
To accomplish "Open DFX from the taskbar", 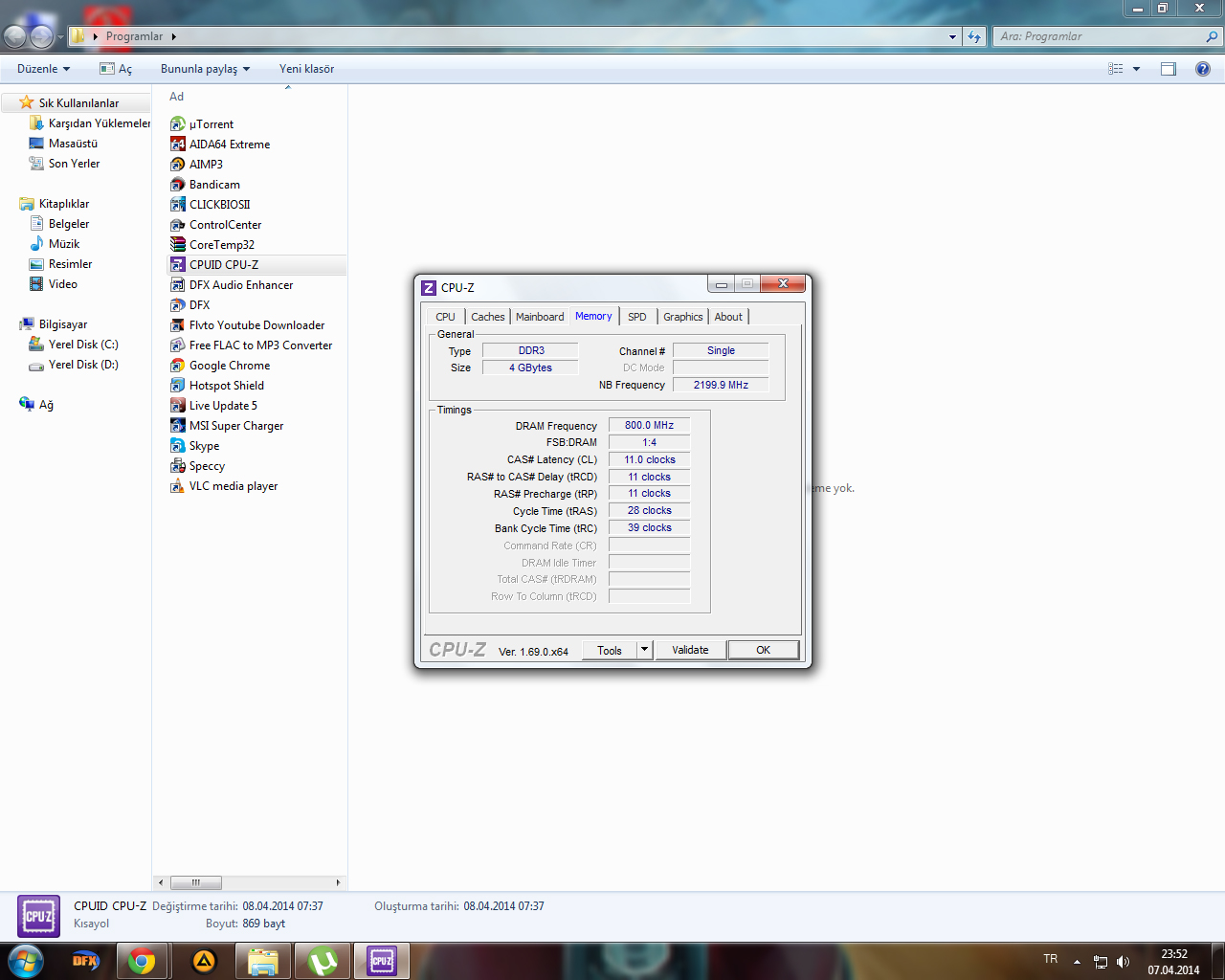I will [x=85, y=961].
